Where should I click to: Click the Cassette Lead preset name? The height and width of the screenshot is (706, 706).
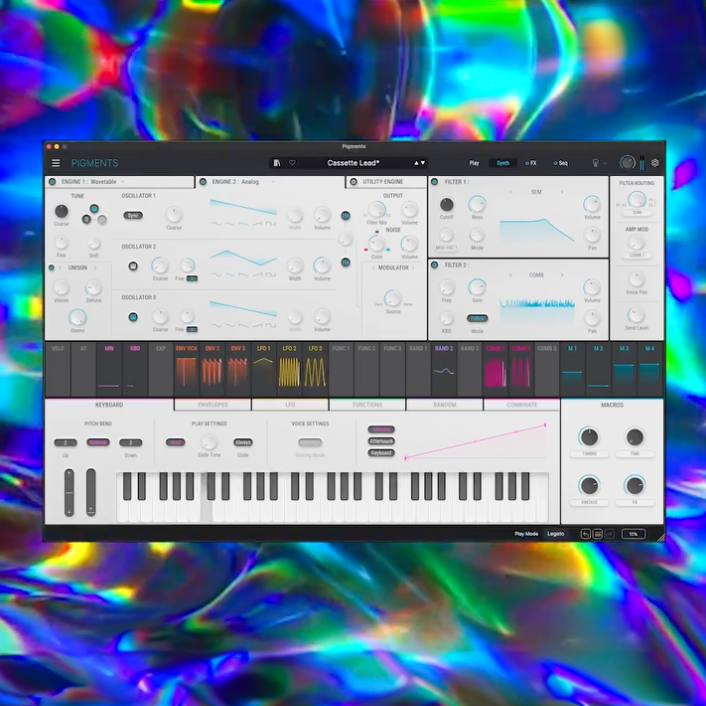tap(353, 163)
